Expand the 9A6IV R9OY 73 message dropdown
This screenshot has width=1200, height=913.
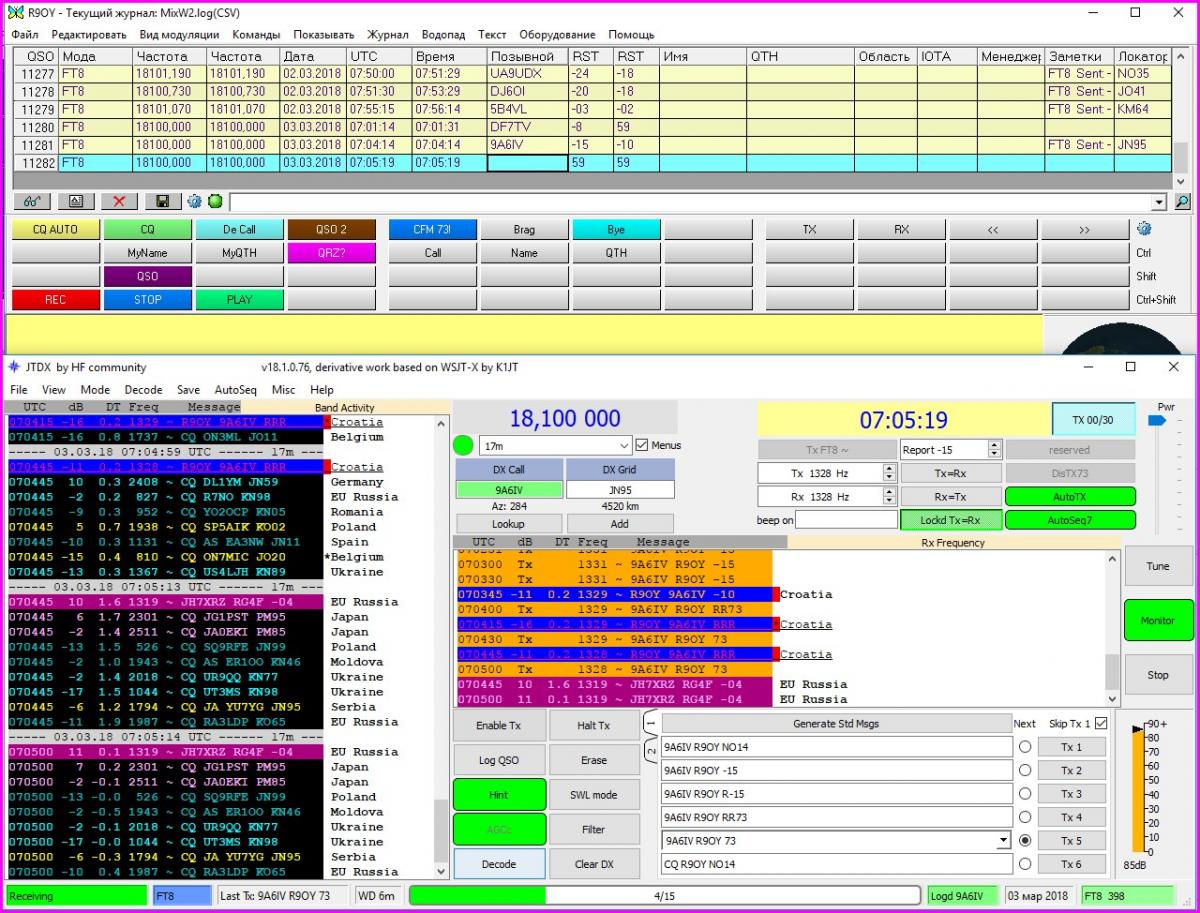[1003, 841]
